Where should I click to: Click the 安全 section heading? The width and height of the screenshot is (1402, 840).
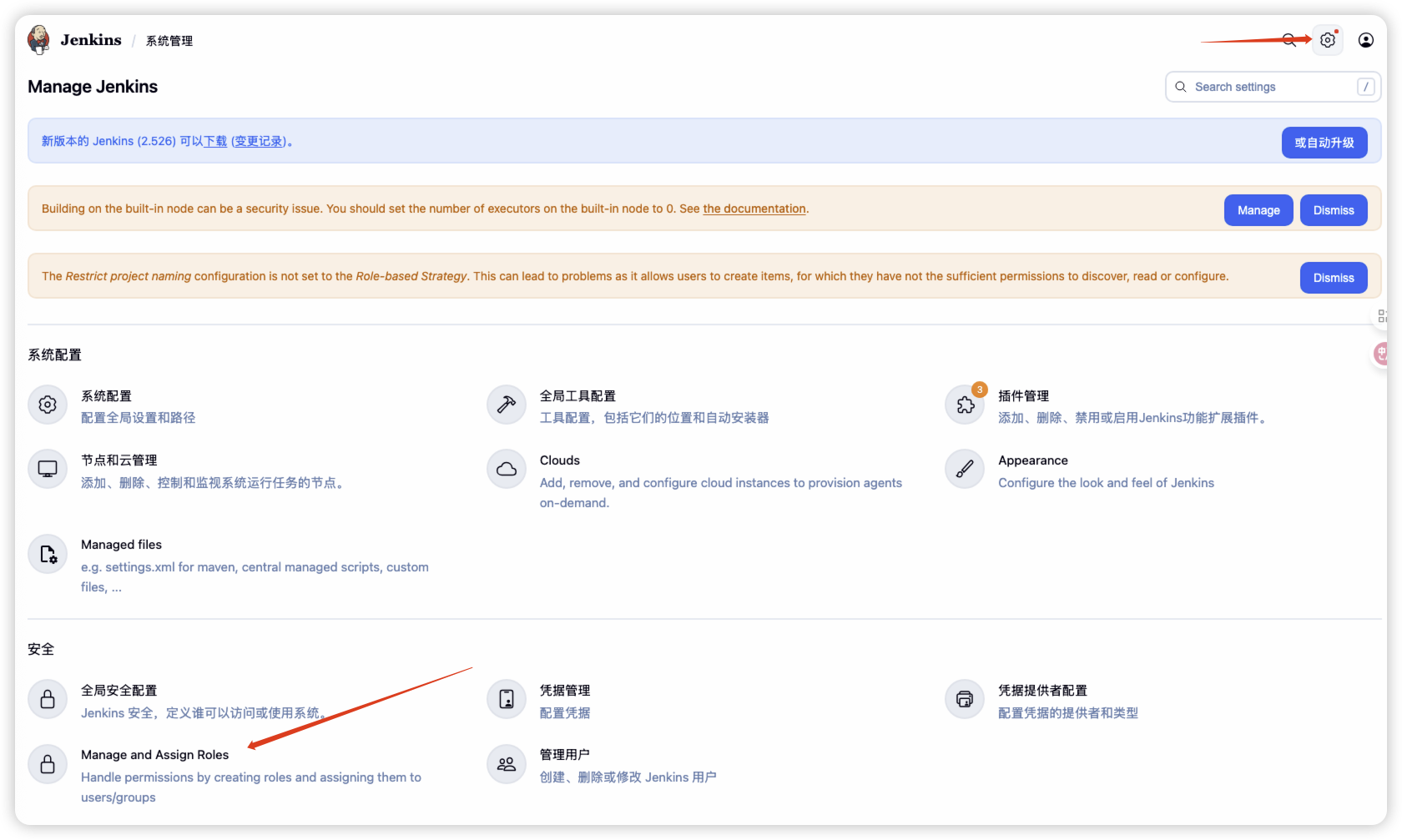[41, 649]
